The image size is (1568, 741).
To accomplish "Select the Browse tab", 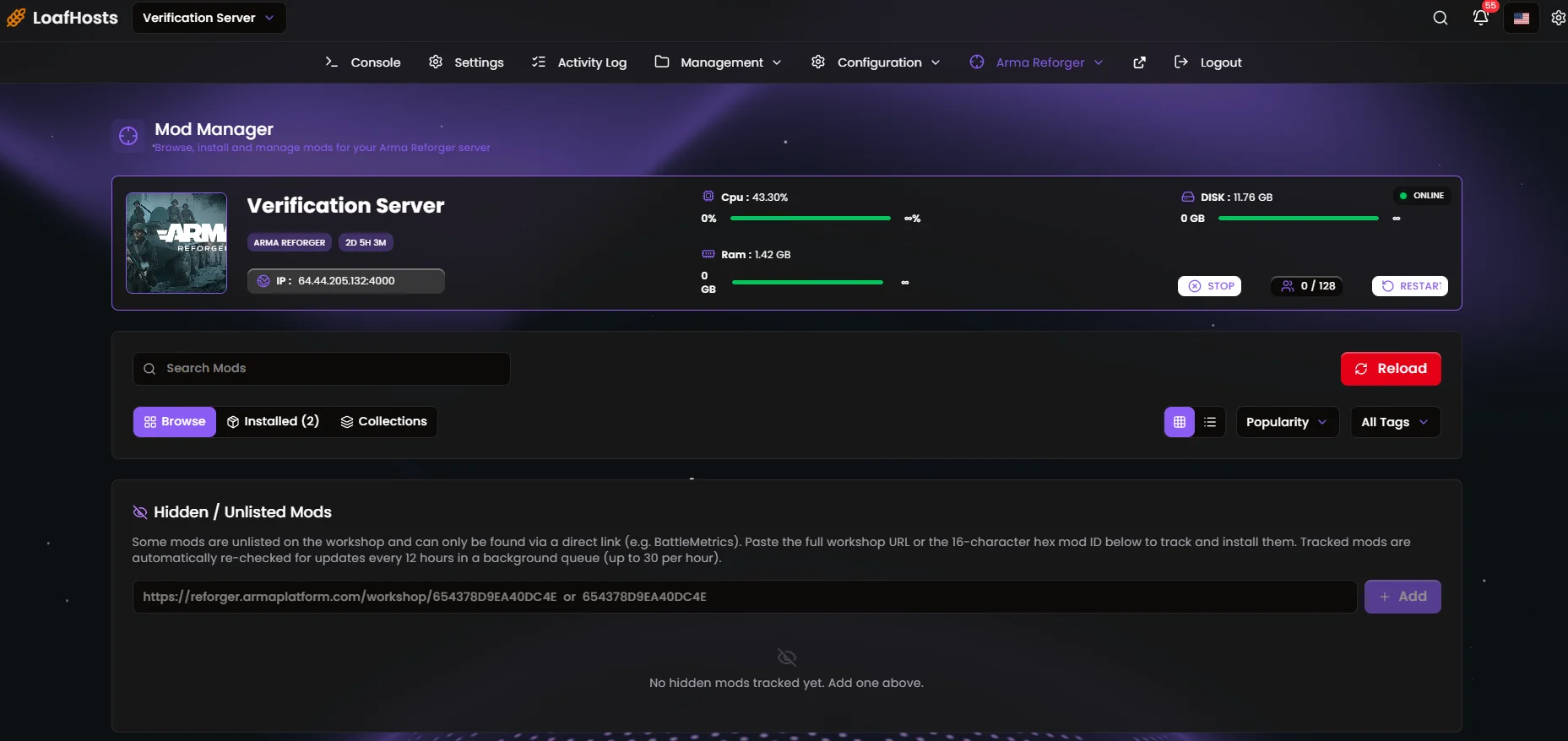I will 175,422.
